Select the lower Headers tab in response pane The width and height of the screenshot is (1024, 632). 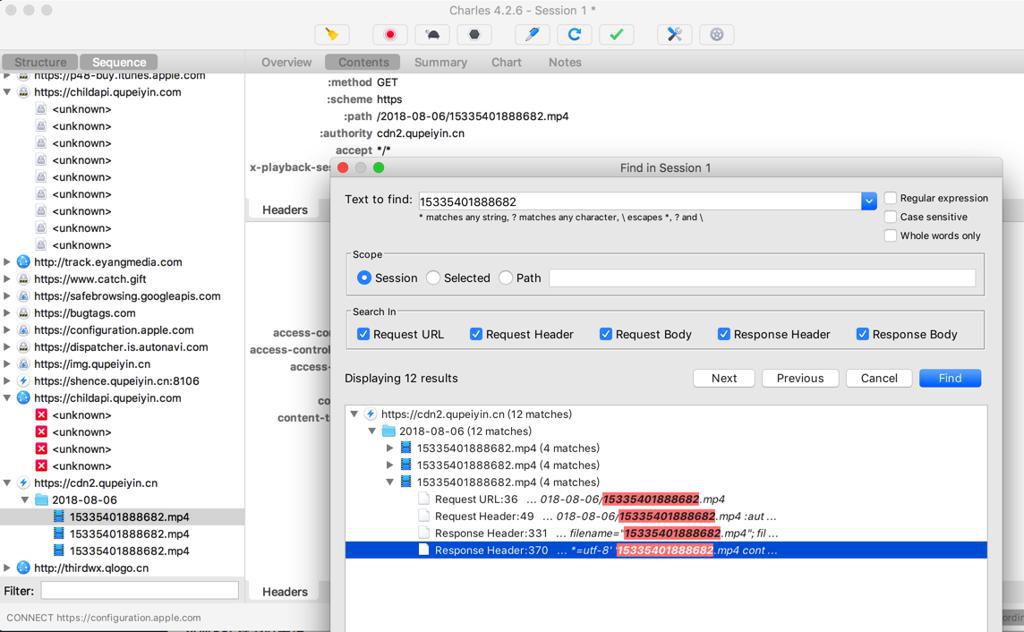click(285, 592)
